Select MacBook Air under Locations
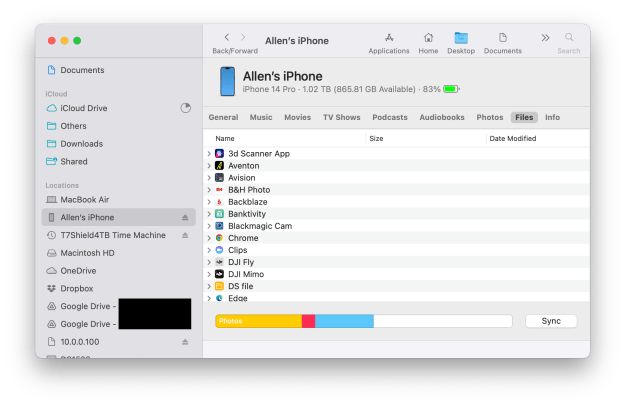This screenshot has height=405, width=625. pos(118,199)
